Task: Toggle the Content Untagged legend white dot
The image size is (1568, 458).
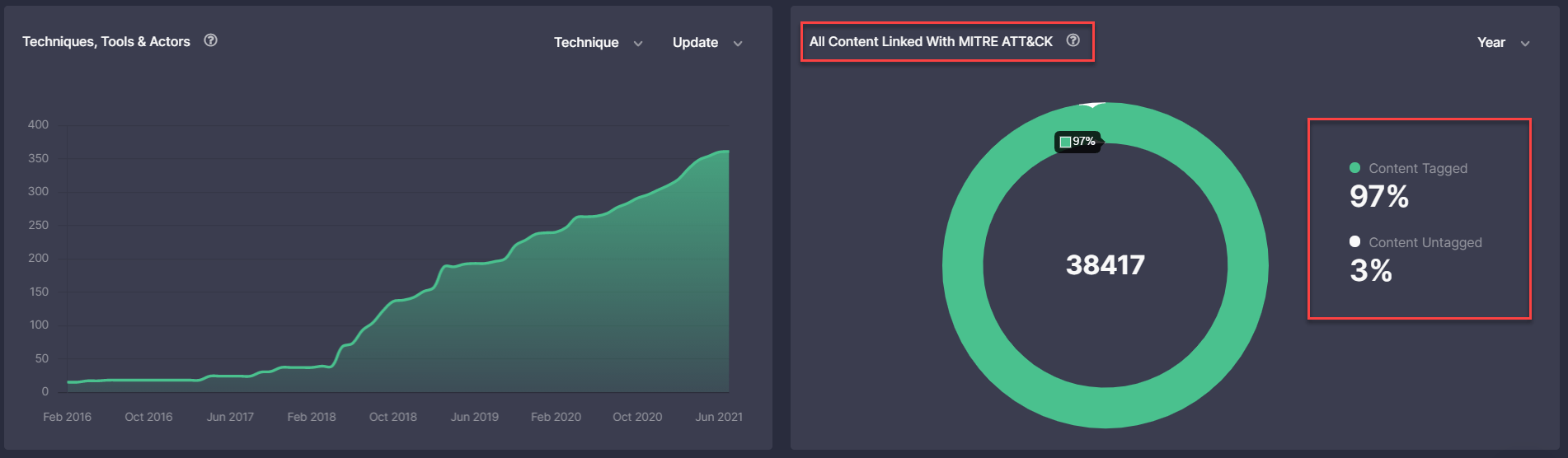Action: (1354, 241)
